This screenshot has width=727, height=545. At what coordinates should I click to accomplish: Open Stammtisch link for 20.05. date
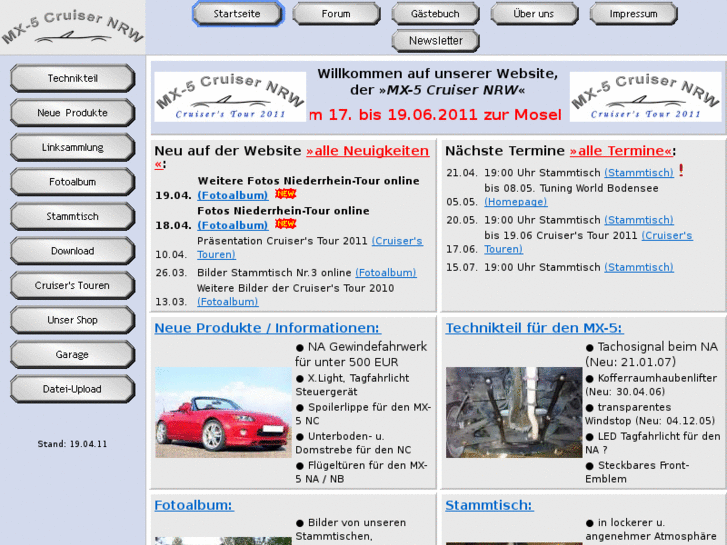[639, 220]
